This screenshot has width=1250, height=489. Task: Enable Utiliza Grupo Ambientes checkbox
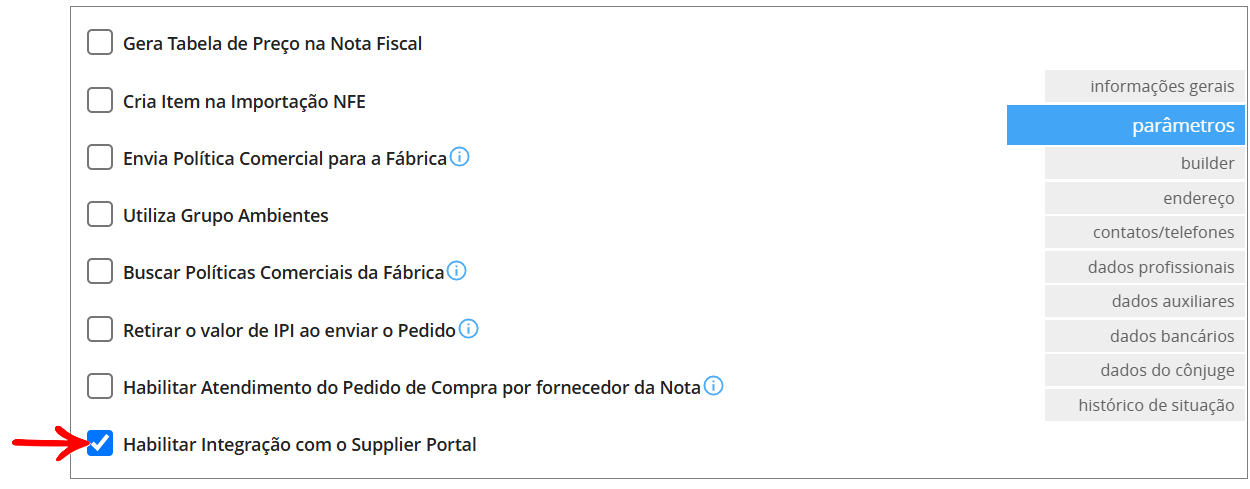[x=100, y=214]
